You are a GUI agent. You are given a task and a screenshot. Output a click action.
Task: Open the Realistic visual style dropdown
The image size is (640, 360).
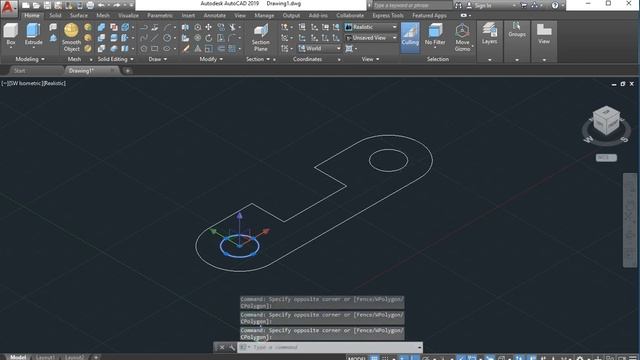point(371,27)
